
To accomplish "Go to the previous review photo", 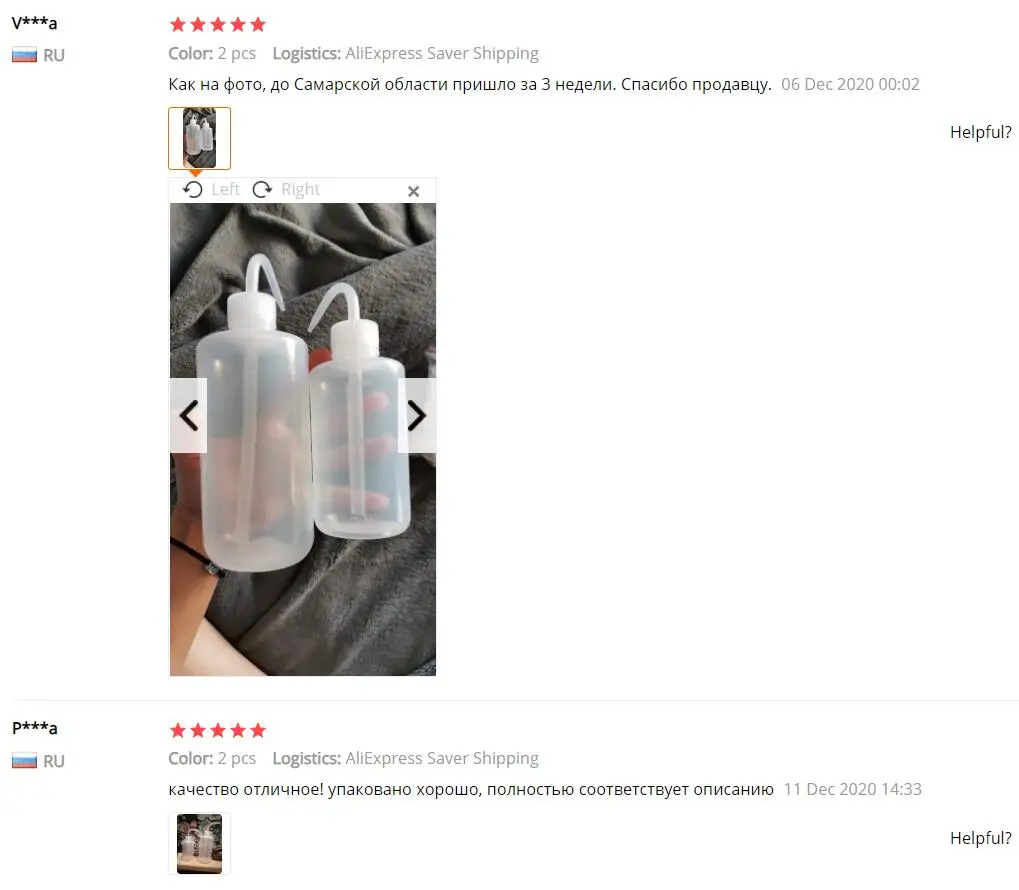I will point(188,415).
